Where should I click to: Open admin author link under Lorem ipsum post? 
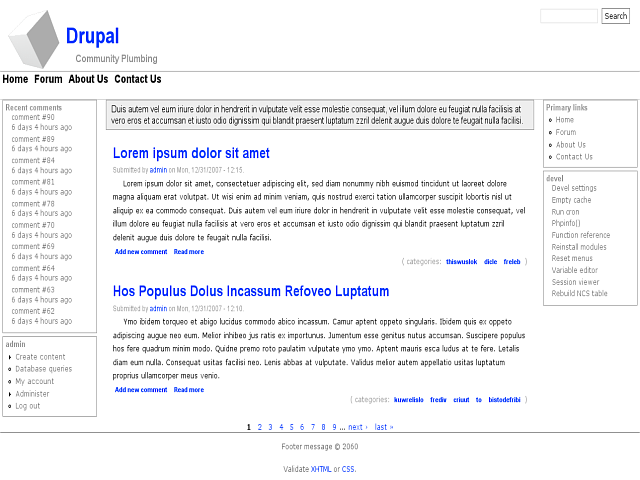click(158, 170)
